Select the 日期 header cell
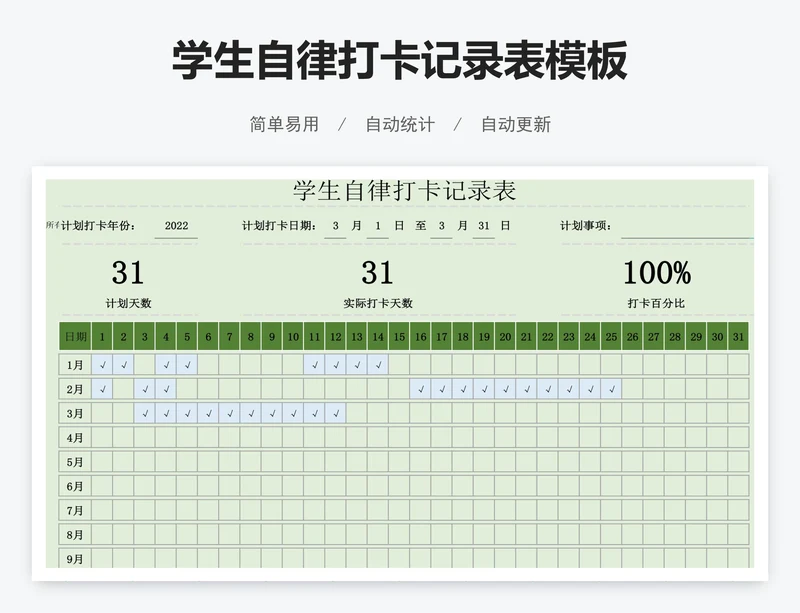The width and height of the screenshot is (800, 613). pyautogui.click(x=76, y=336)
